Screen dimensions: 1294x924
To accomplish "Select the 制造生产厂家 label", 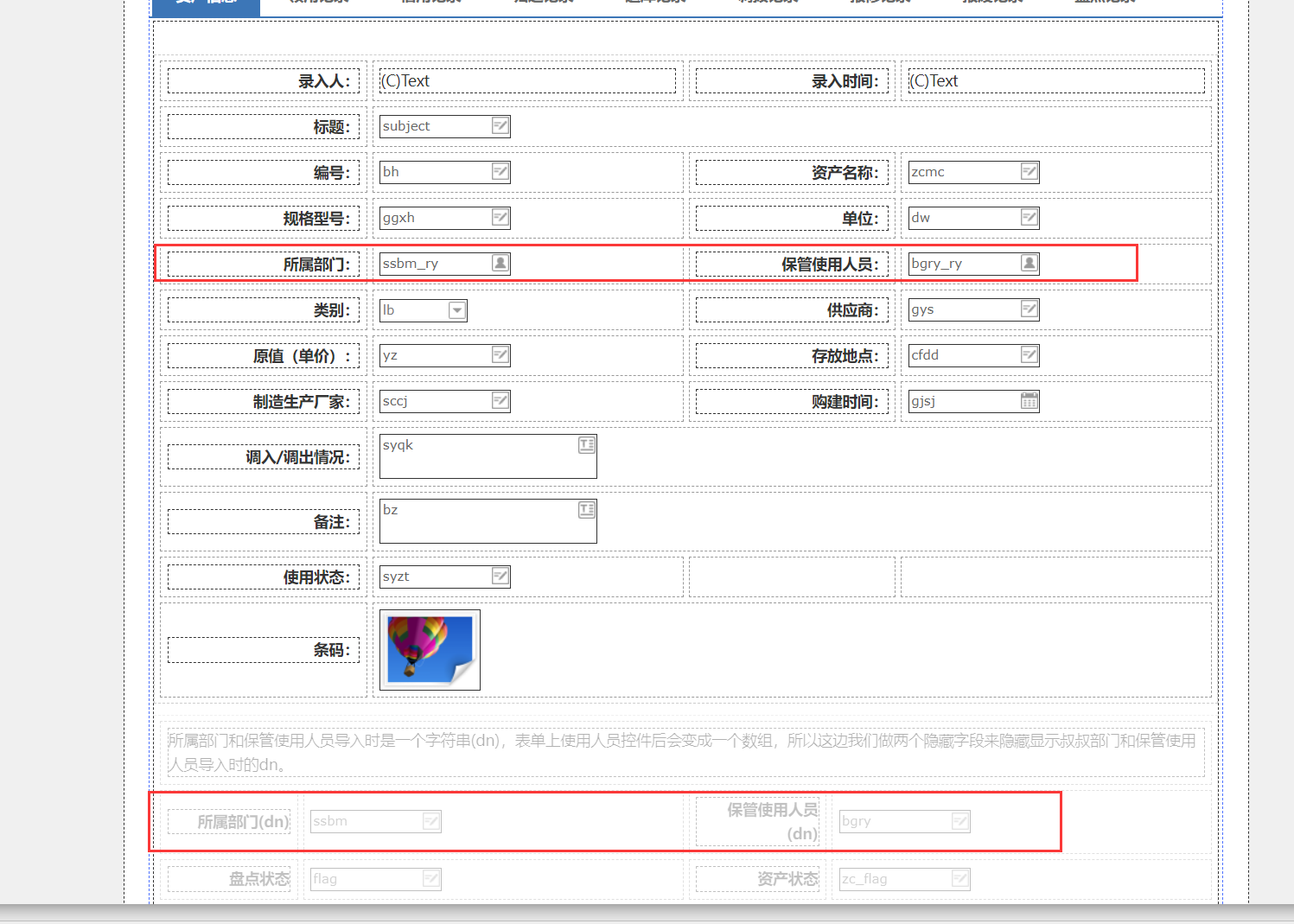I will click(x=264, y=402).
